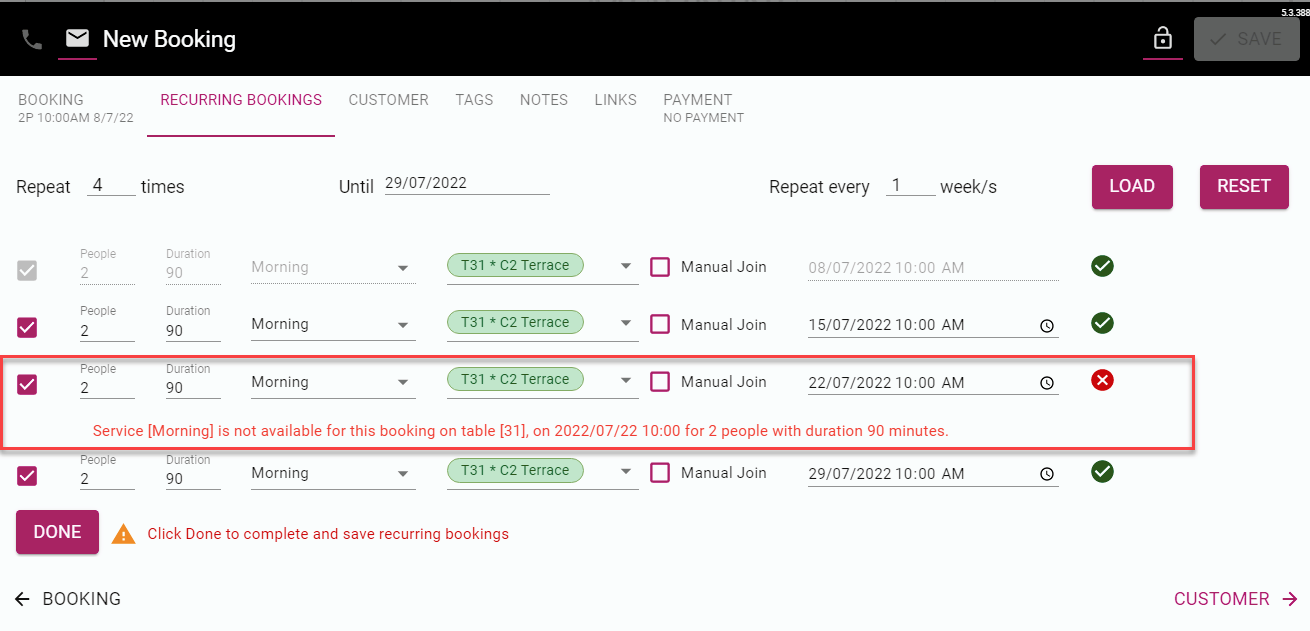
Task: Click the LOAD button
Action: tap(1132, 186)
